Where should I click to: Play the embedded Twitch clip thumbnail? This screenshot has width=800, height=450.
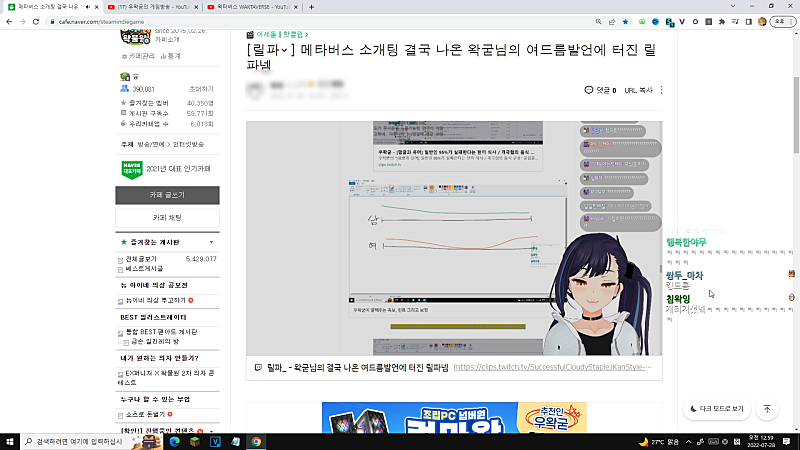pos(454,238)
